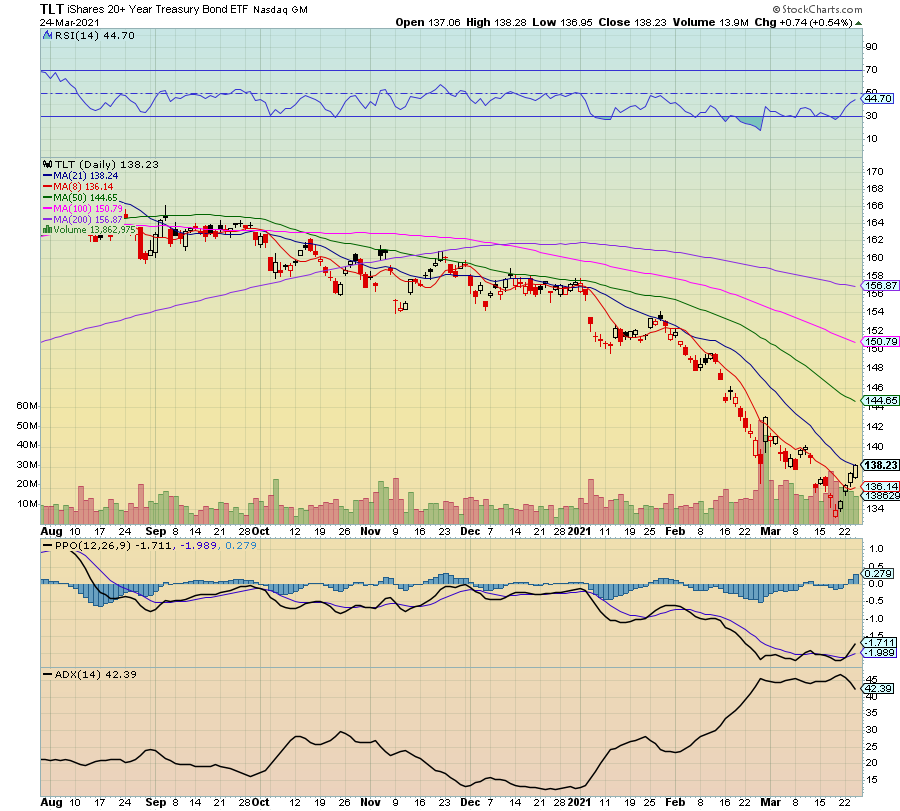Image resolution: width=900 pixels, height=811 pixels.
Task: Click the 170 label on the price axis
Action: [875, 172]
